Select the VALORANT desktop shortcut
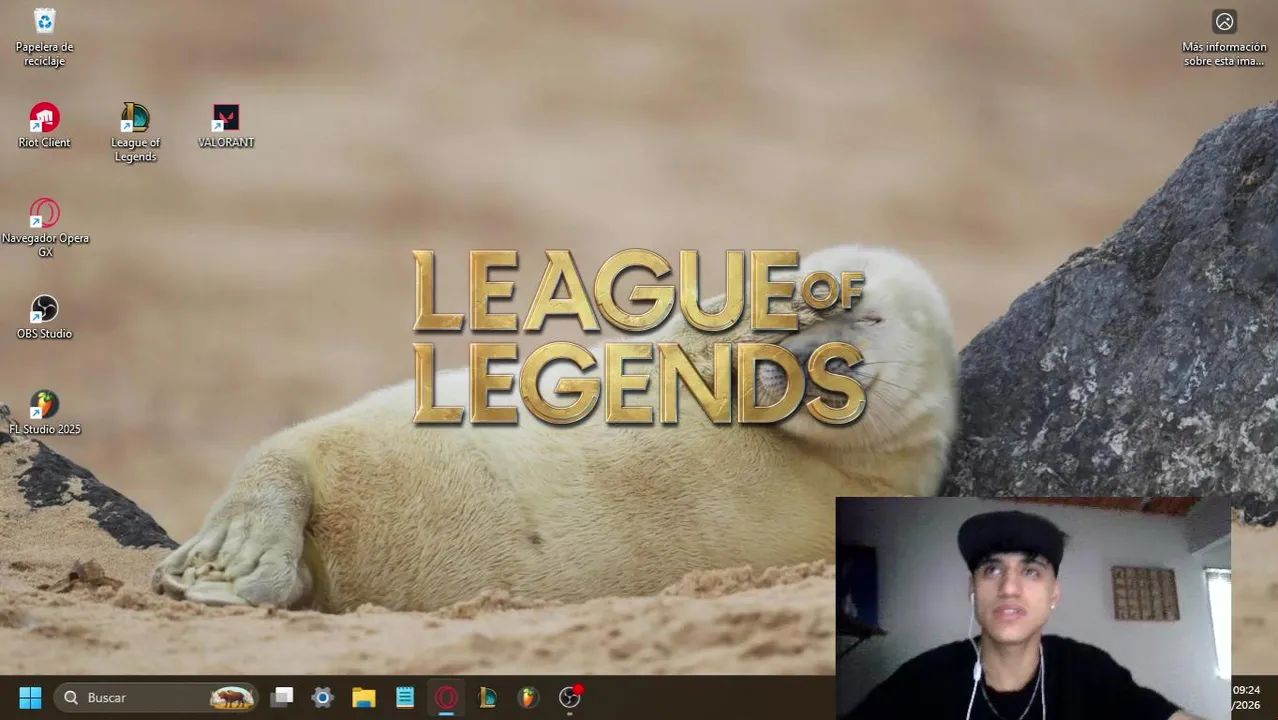Image resolution: width=1278 pixels, height=720 pixels. click(226, 126)
